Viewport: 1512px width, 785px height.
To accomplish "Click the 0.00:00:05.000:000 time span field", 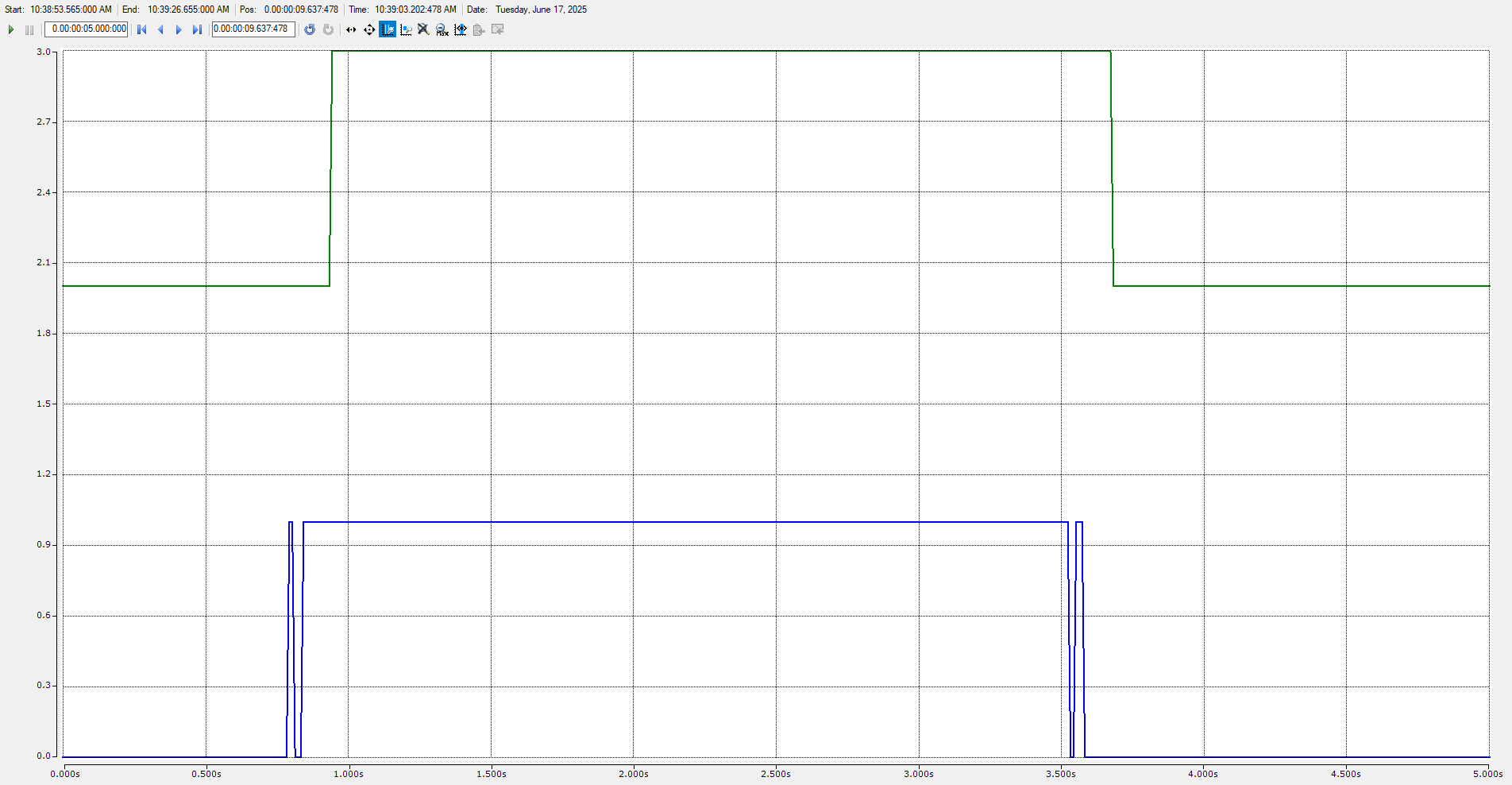I will 87,29.
